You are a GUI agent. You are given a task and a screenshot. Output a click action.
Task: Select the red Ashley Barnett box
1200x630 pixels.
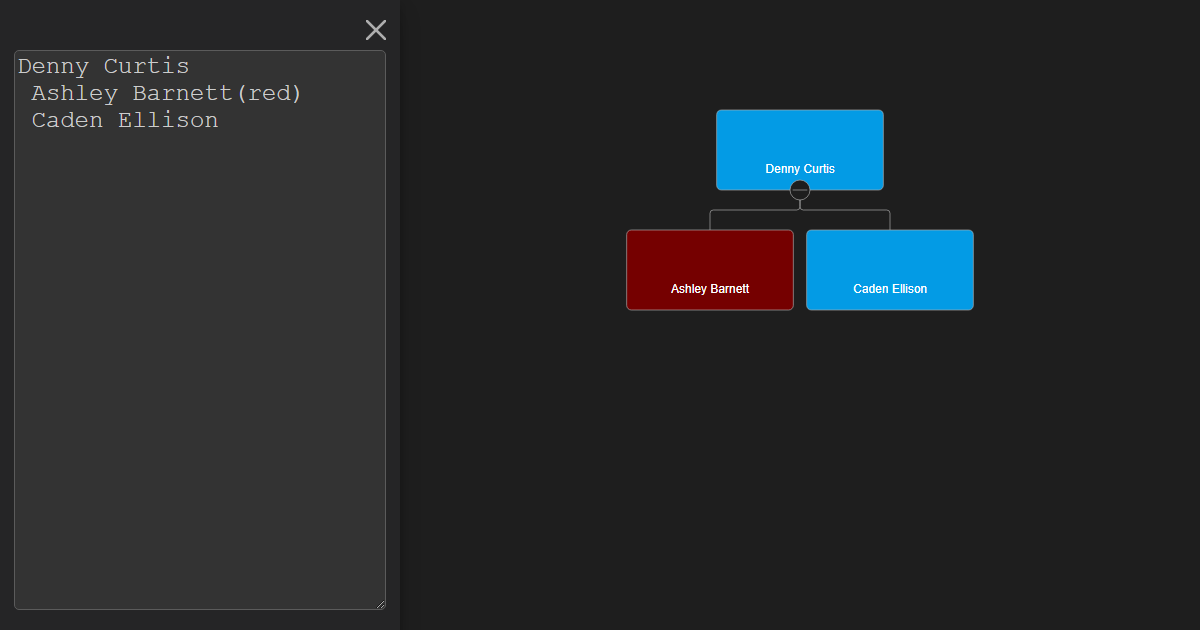pos(710,260)
